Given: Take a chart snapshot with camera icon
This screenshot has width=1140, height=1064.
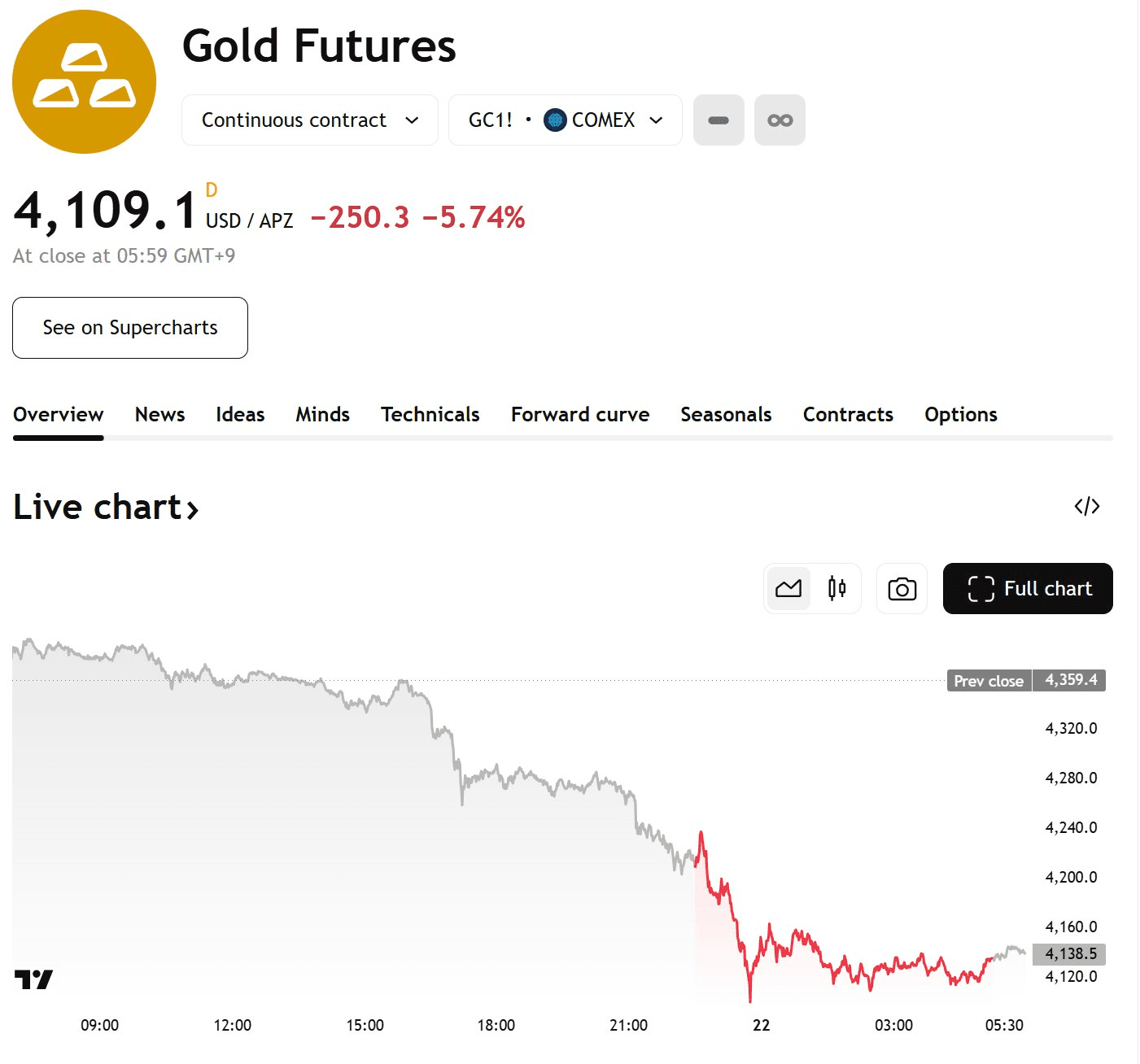Looking at the screenshot, I should (x=902, y=589).
